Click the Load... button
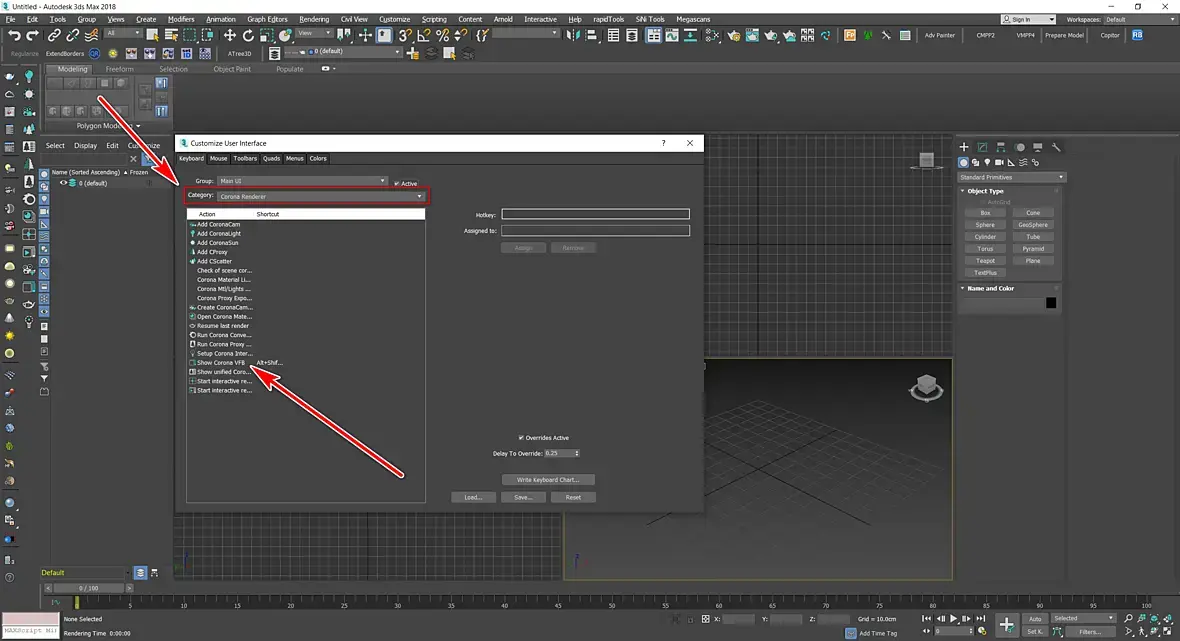1180x641 pixels. pyautogui.click(x=473, y=497)
